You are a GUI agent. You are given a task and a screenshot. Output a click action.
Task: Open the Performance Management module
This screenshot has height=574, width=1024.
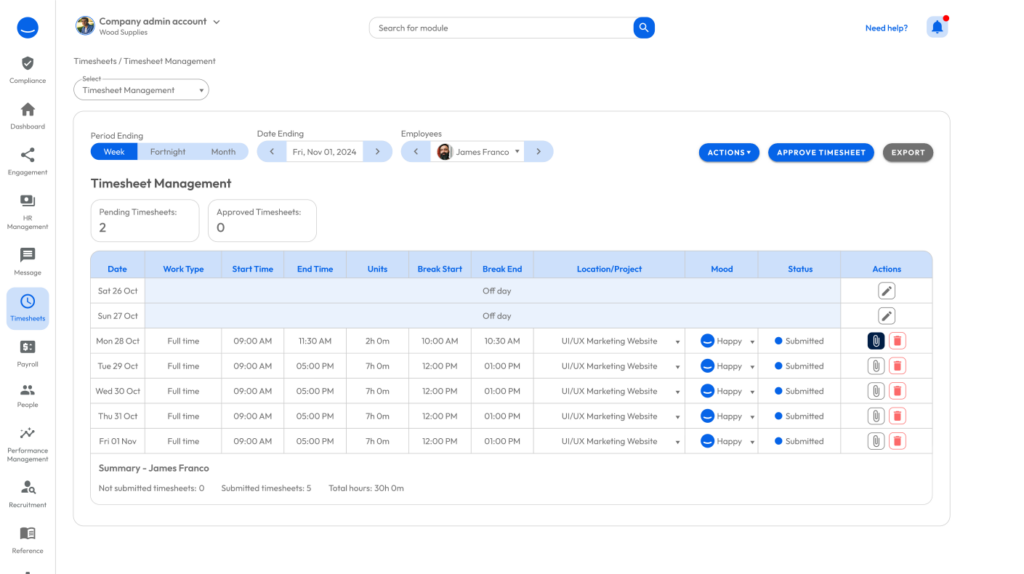[x=27, y=444]
